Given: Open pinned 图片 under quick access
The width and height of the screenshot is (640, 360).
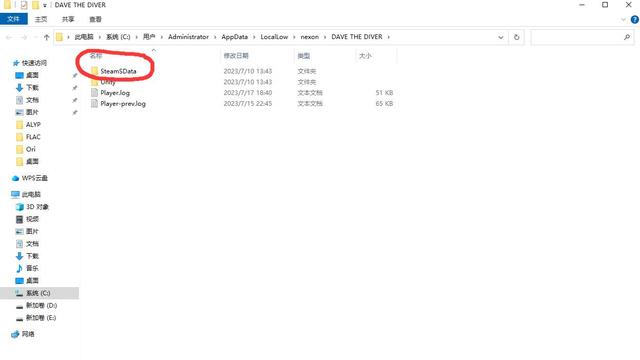Looking at the screenshot, I should click(x=32, y=112).
